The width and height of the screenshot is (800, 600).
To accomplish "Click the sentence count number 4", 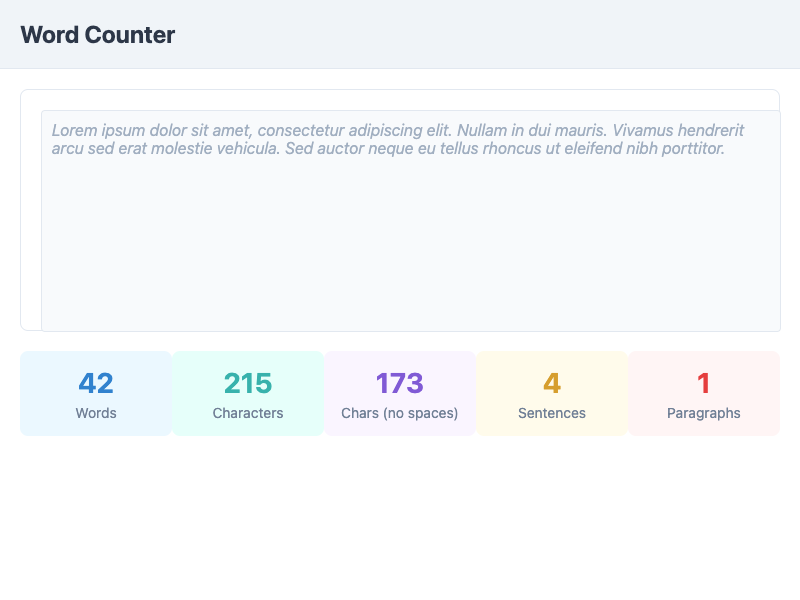I will 552,382.
